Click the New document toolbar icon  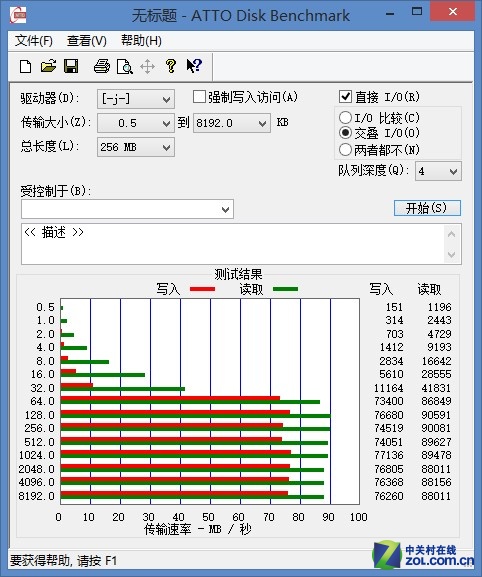click(x=25, y=66)
